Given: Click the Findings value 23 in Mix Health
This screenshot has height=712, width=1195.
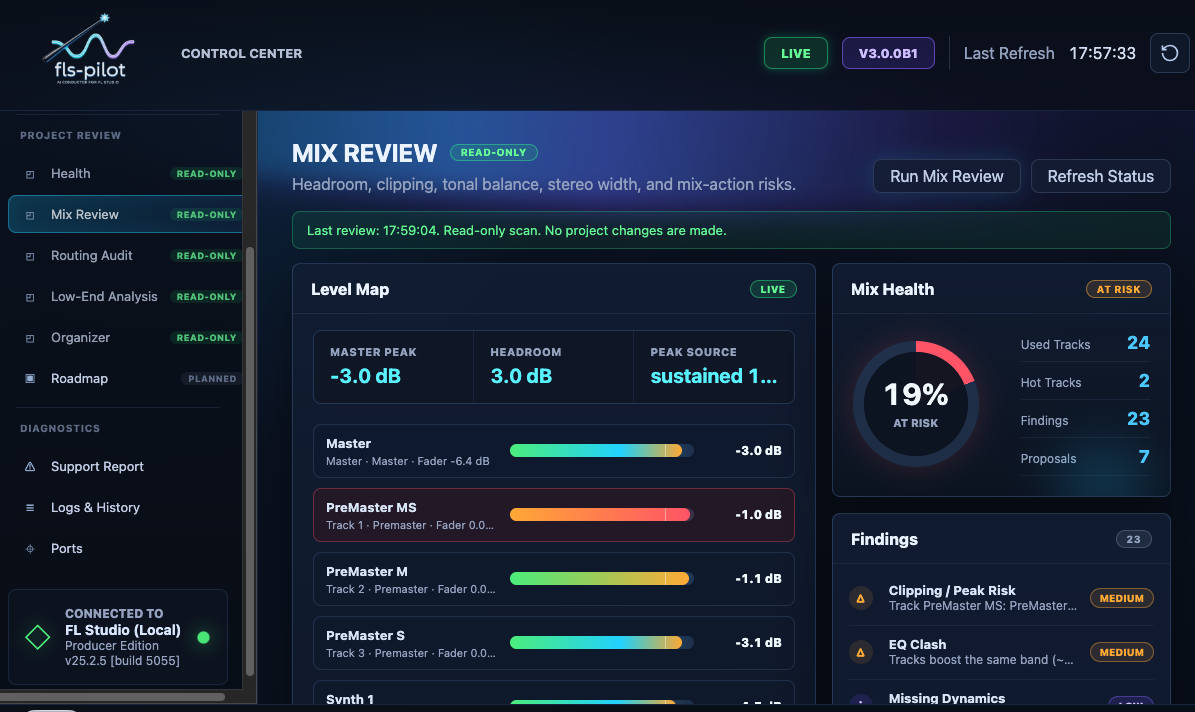Looking at the screenshot, I should point(1138,419).
